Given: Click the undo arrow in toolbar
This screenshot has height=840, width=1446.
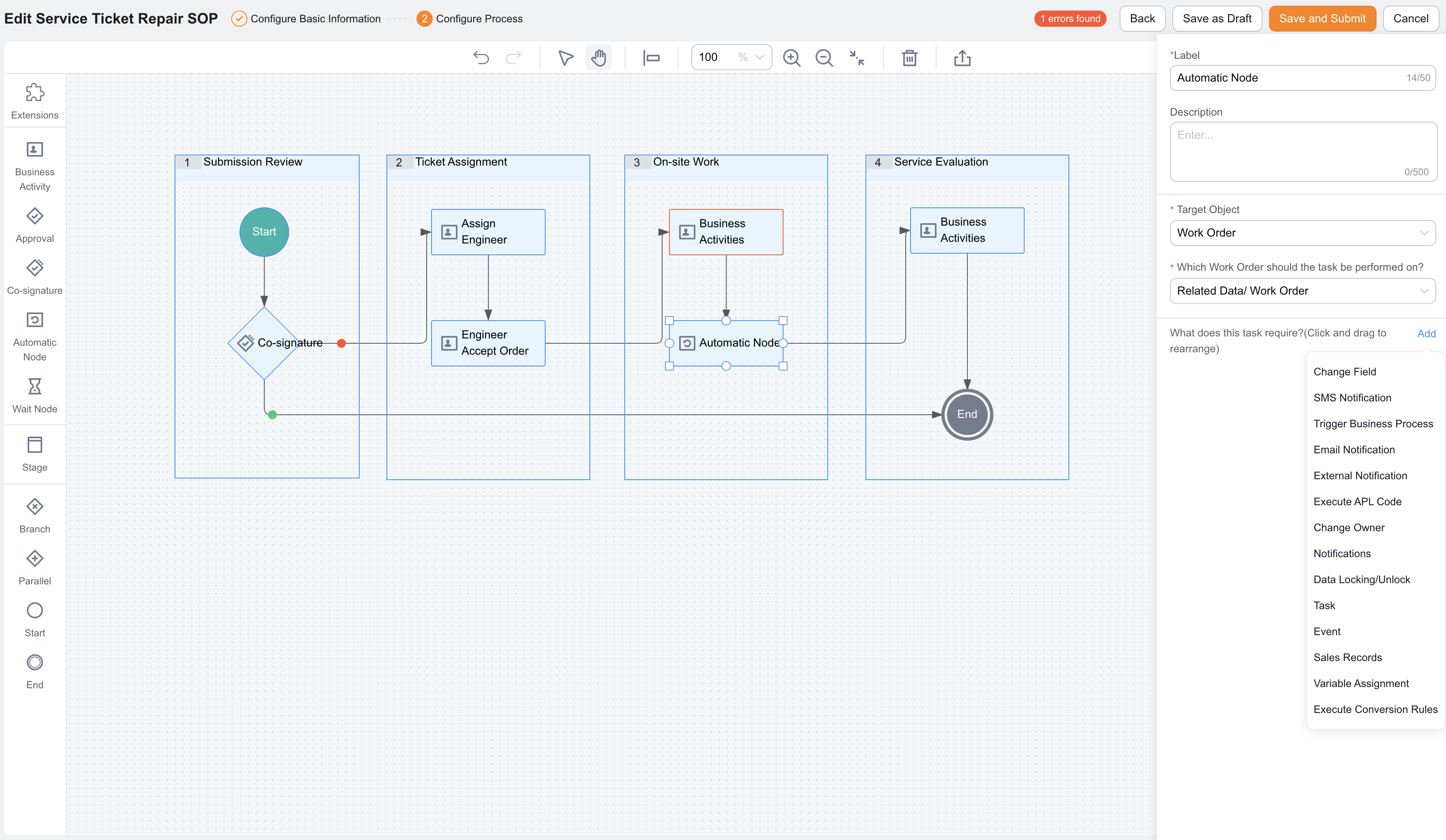Looking at the screenshot, I should pyautogui.click(x=481, y=57).
